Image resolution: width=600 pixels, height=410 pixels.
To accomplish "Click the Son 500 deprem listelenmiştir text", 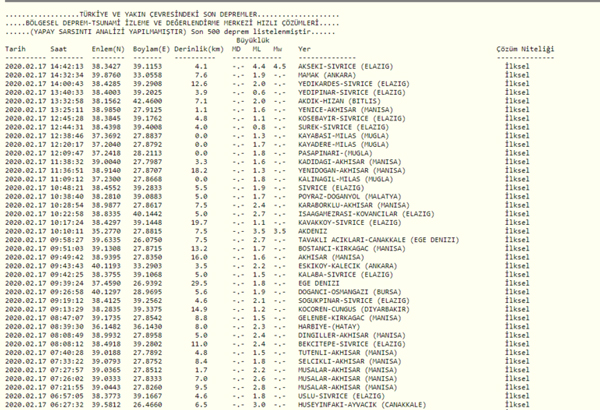I will click(x=251, y=32).
